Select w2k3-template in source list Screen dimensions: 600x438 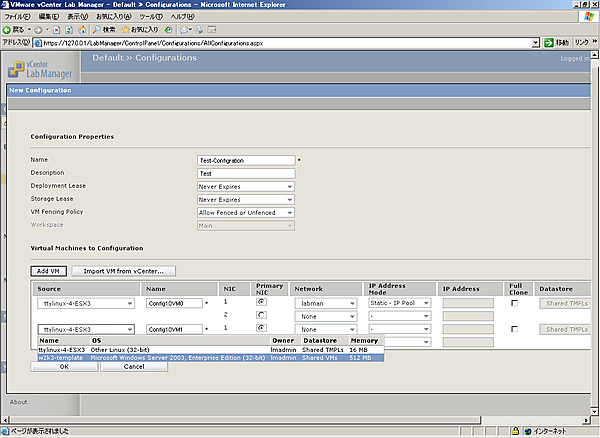(x=59, y=355)
